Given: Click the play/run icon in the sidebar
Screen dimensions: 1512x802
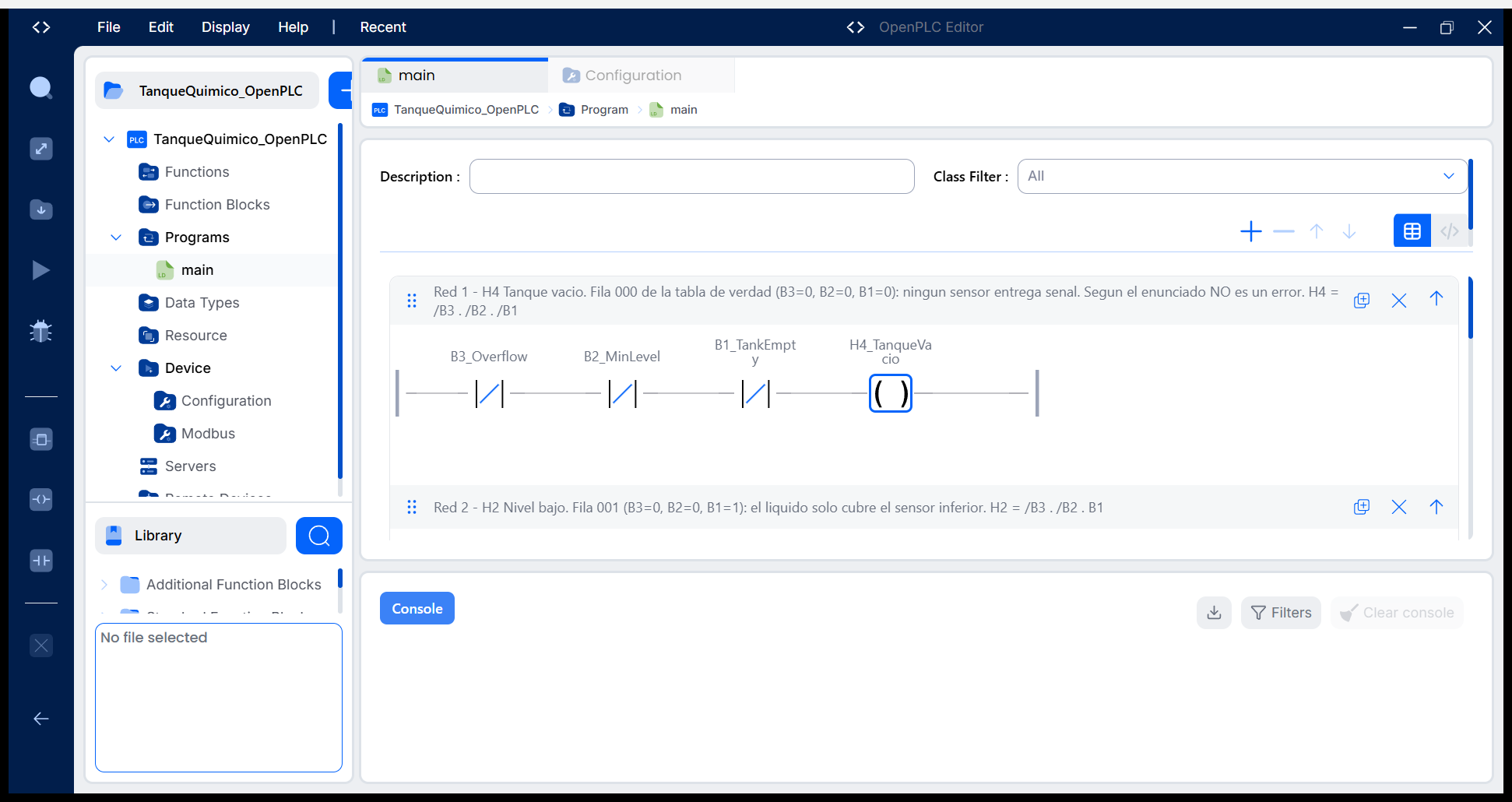Looking at the screenshot, I should 41,270.
